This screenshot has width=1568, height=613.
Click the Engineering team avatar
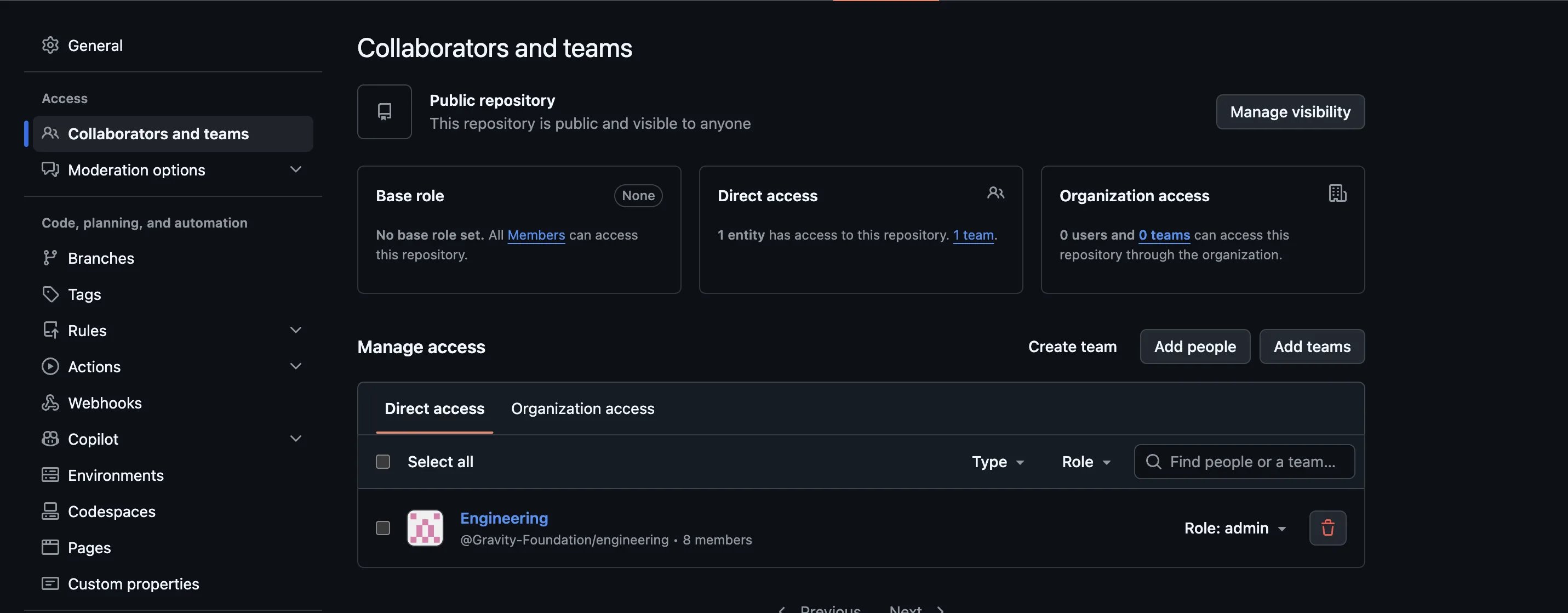425,527
